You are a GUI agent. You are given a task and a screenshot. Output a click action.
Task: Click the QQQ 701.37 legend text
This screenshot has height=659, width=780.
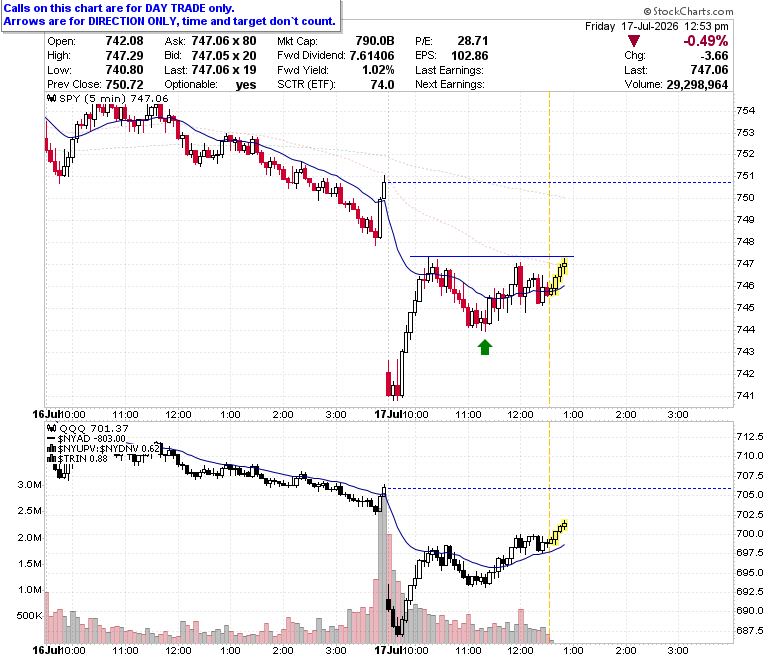tap(94, 428)
